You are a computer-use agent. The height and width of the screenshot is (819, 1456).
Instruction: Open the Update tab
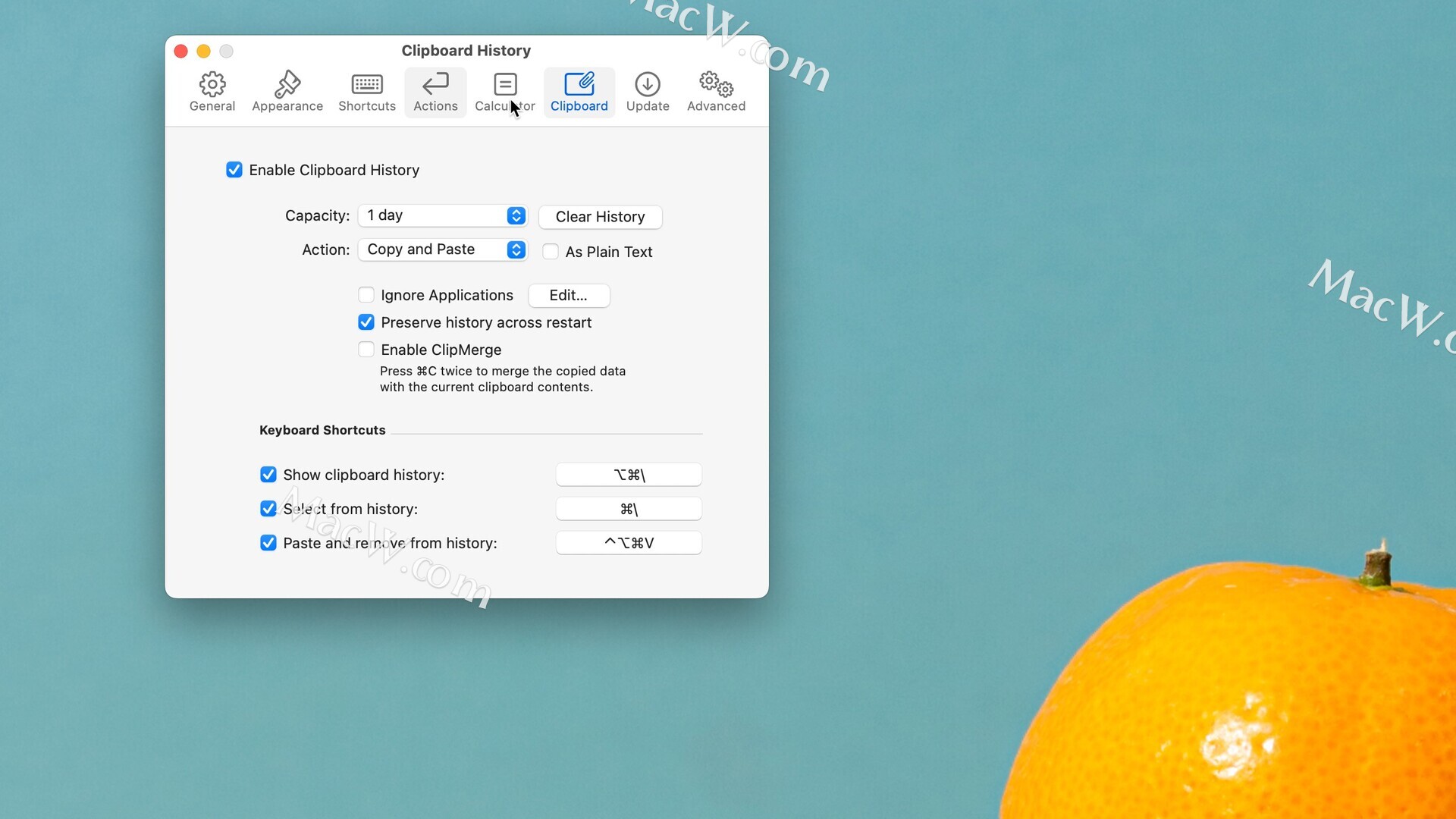point(648,93)
